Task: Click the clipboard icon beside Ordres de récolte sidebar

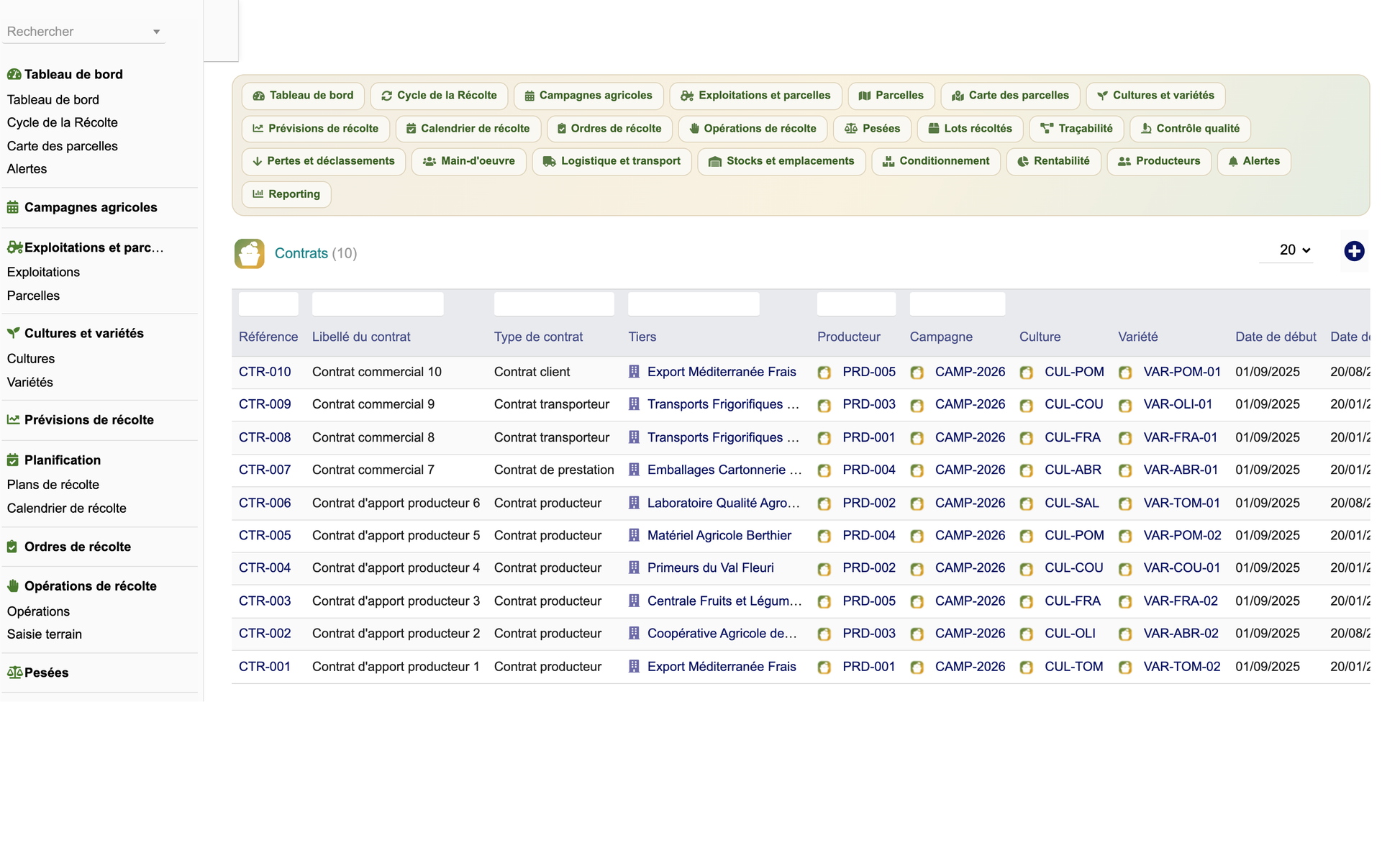Action: [x=12, y=547]
